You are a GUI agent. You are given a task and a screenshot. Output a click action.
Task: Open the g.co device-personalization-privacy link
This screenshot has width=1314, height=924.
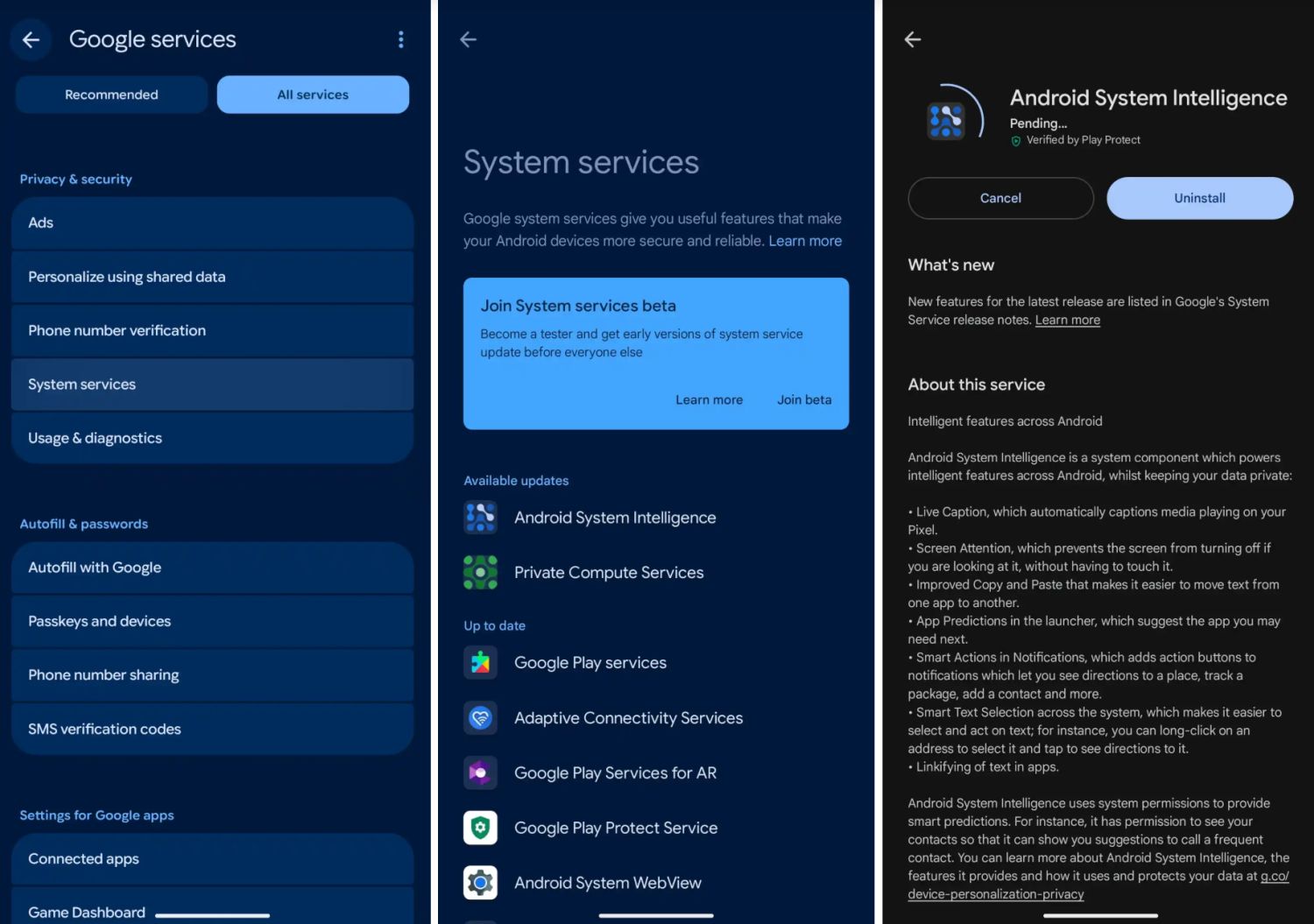tap(996, 894)
